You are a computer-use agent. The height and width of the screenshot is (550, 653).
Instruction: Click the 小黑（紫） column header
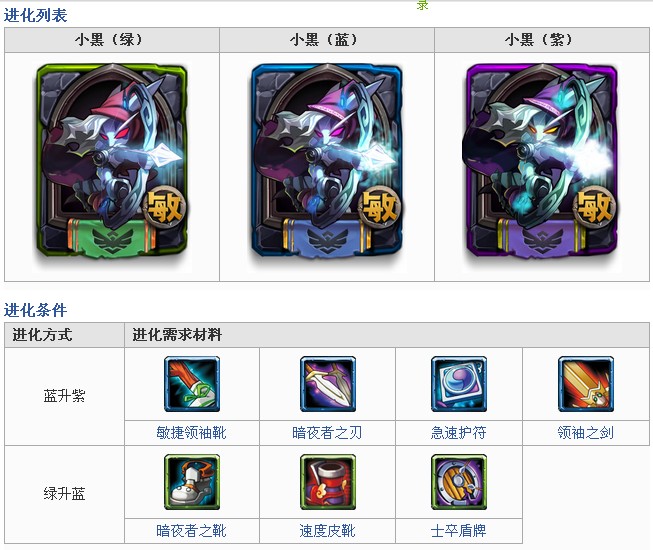[541, 40]
